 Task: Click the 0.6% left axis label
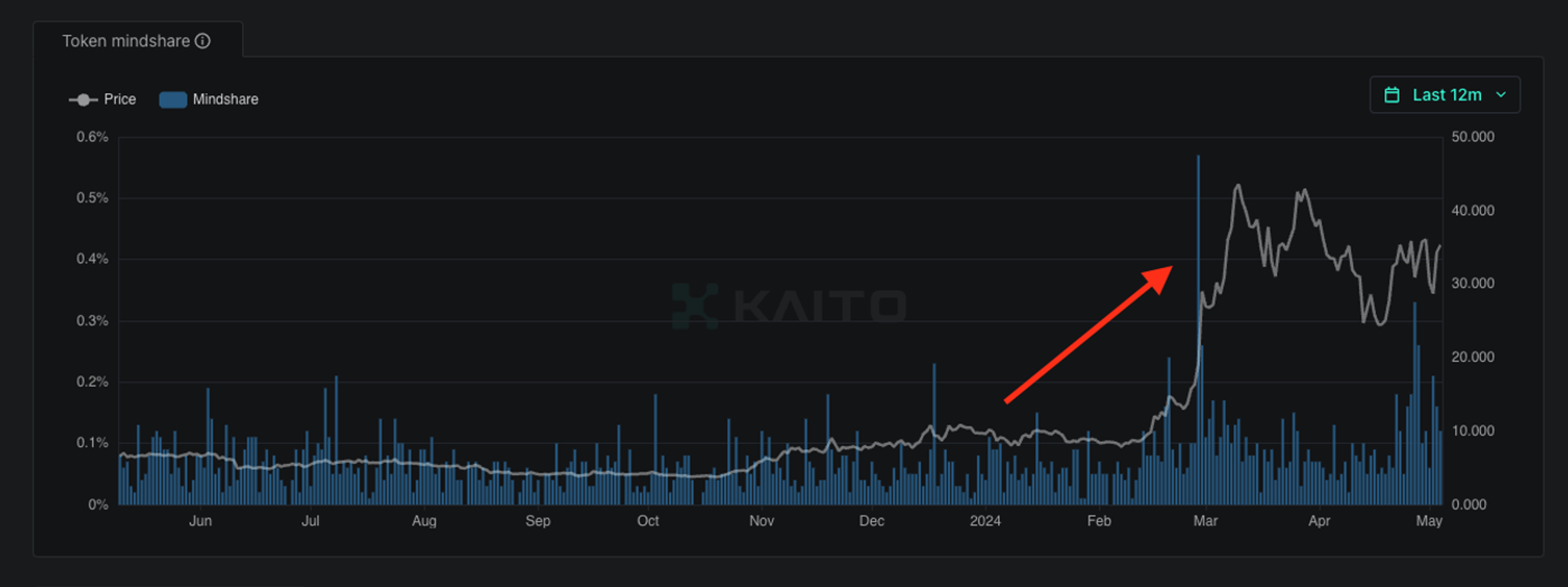[93, 137]
